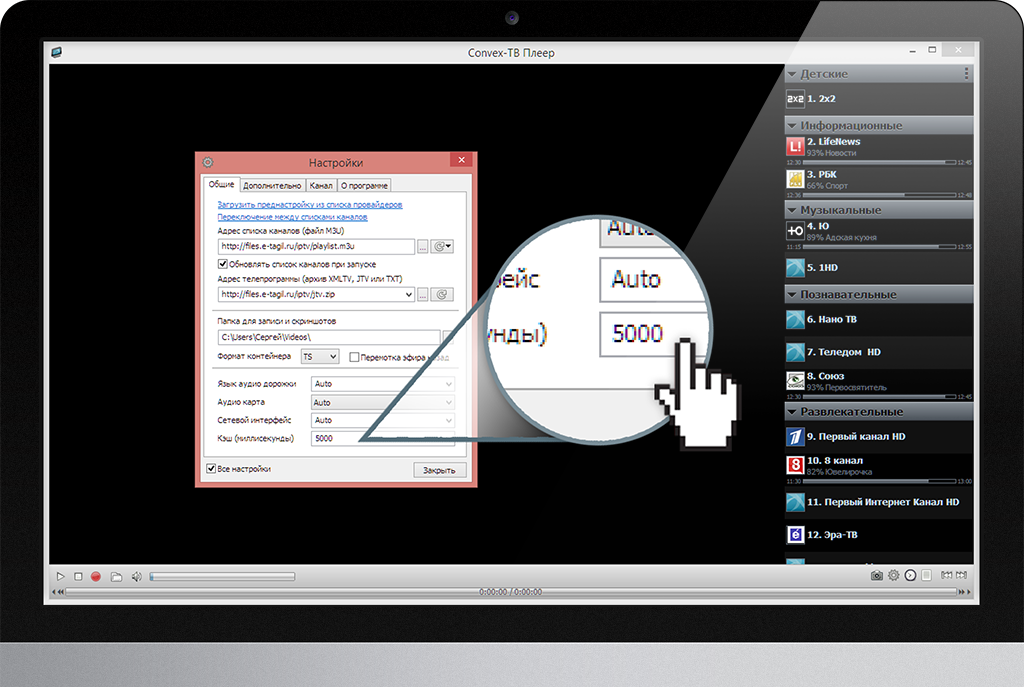This screenshot has width=1024, height=687.
Task: Toggle 'Обновлять список каналов при запуске' checkbox
Action: tap(223, 264)
